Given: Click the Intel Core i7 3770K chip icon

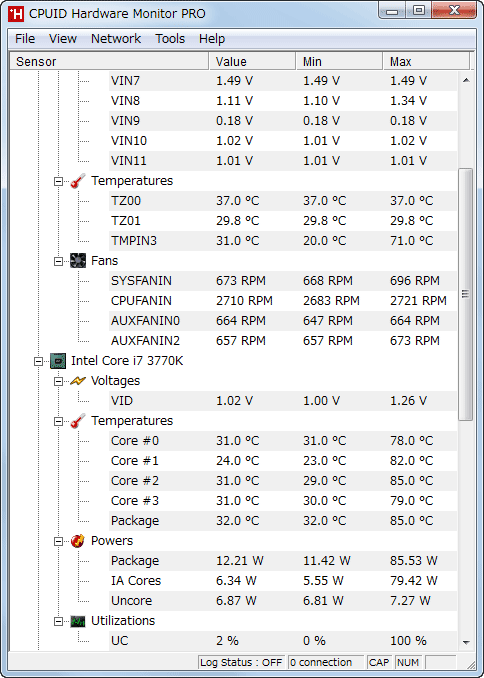Looking at the screenshot, I should coord(58,361).
